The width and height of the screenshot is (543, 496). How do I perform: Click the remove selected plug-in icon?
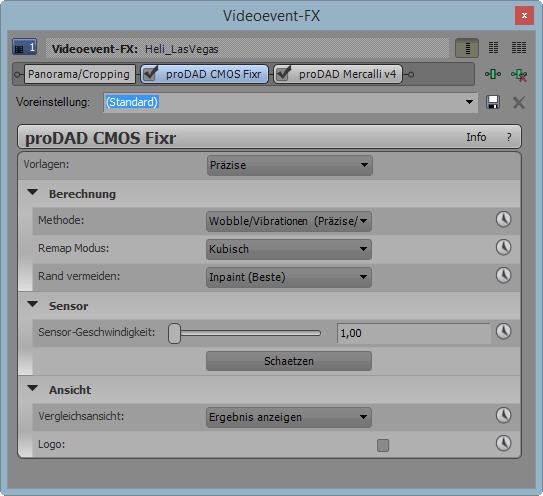coord(519,74)
